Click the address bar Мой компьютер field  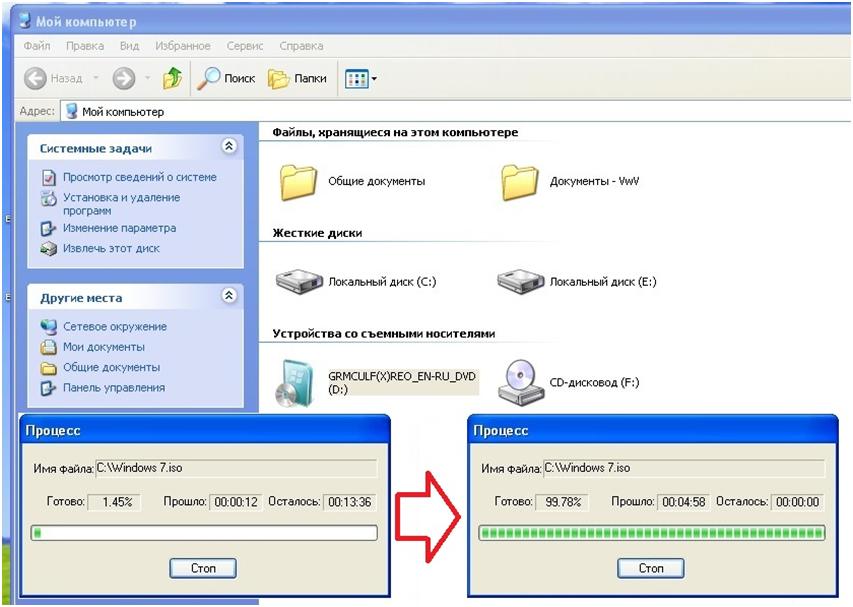(456, 112)
